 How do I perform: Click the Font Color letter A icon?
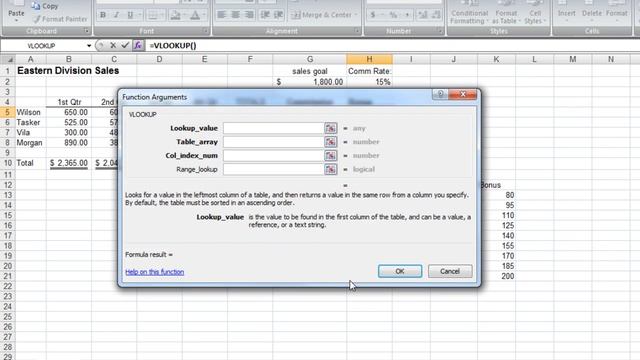click(x=195, y=15)
